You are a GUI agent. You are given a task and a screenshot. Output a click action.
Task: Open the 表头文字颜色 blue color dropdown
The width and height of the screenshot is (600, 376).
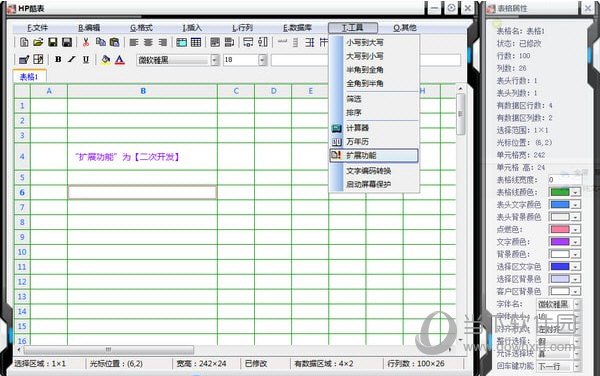tap(575, 204)
